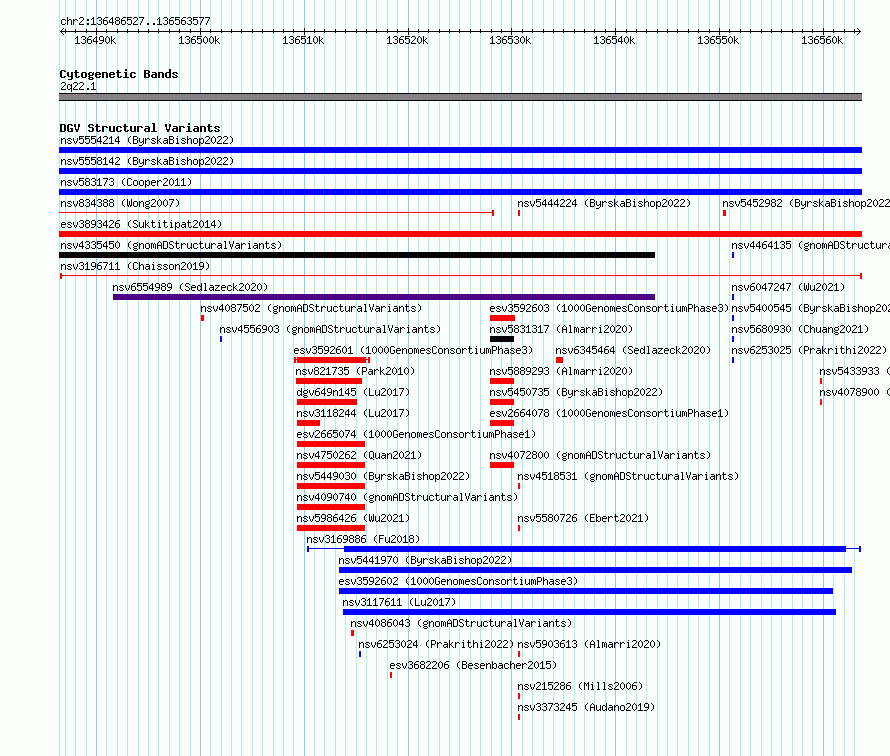
Task: Open nsv3196711 (Chaisson2019) variant label
Action: tap(135, 266)
